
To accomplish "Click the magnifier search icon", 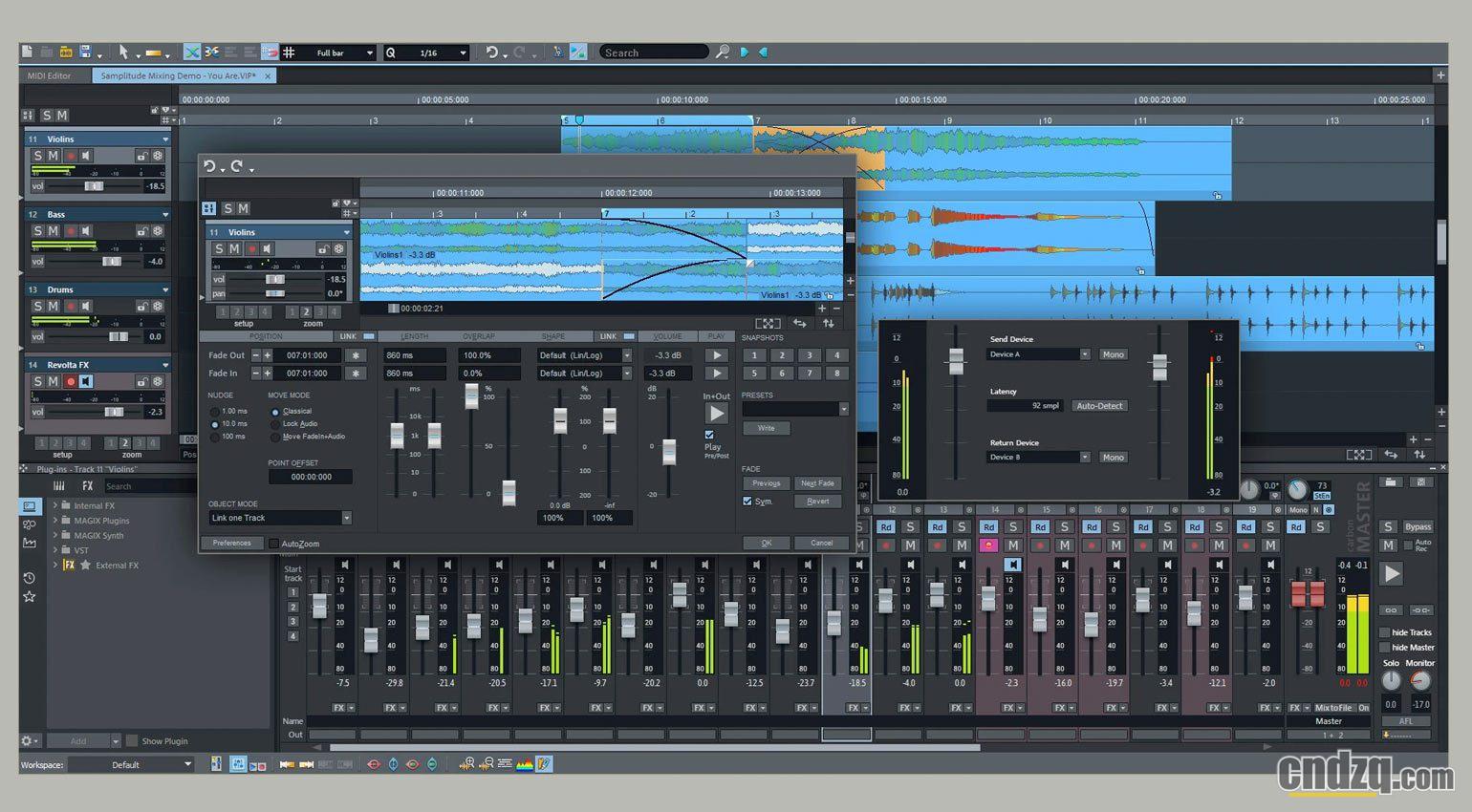I will (x=723, y=52).
